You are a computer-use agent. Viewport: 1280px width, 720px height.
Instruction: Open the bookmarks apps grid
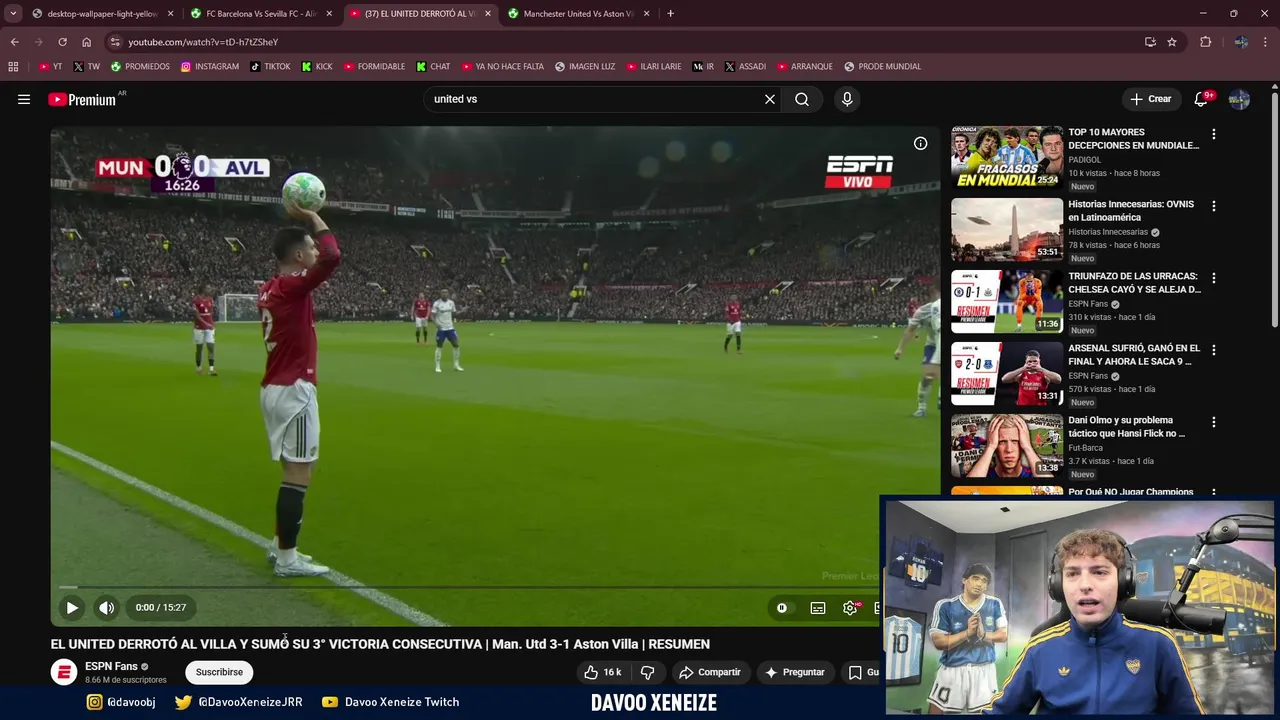coord(13,67)
